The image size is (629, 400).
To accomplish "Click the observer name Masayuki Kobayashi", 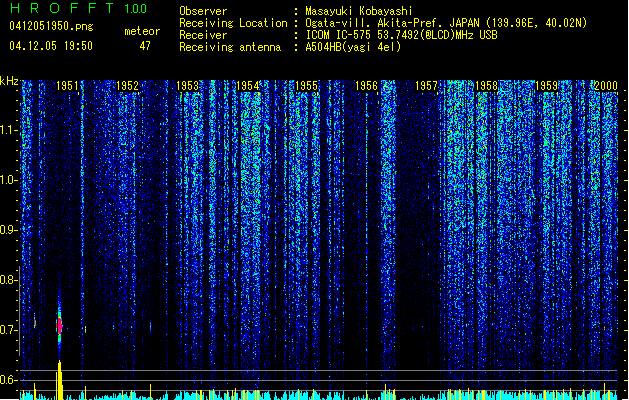I will point(359,11).
